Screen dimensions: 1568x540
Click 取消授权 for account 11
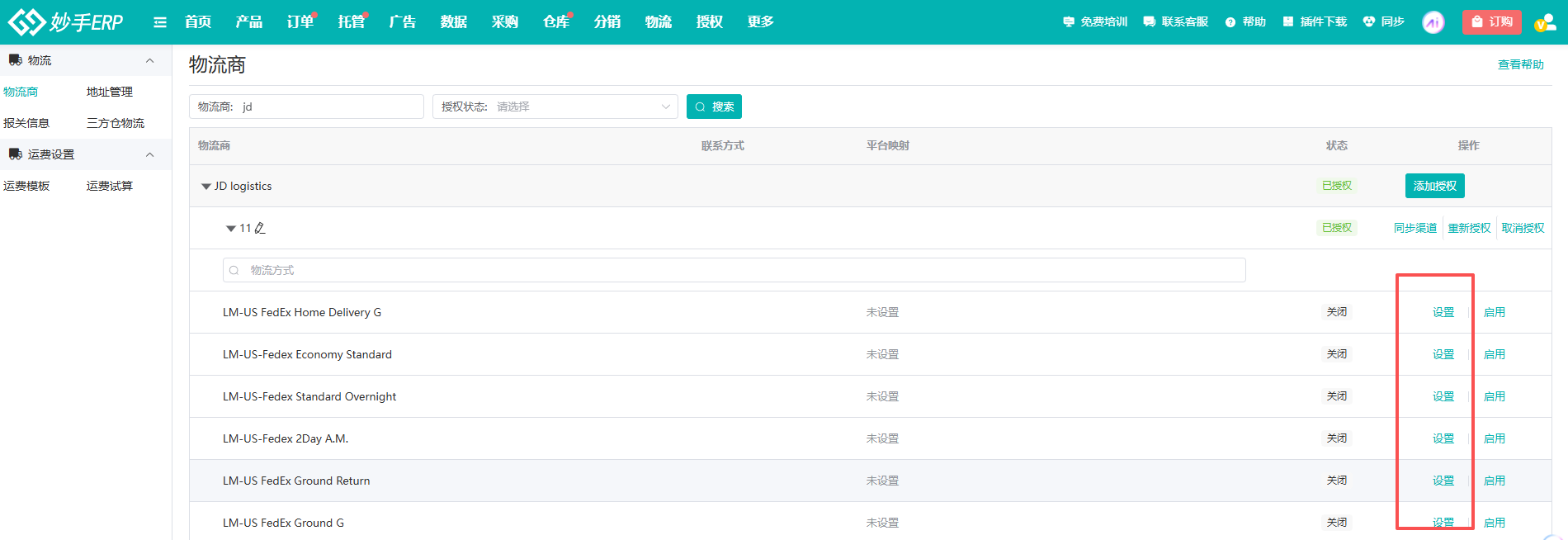point(1523,228)
